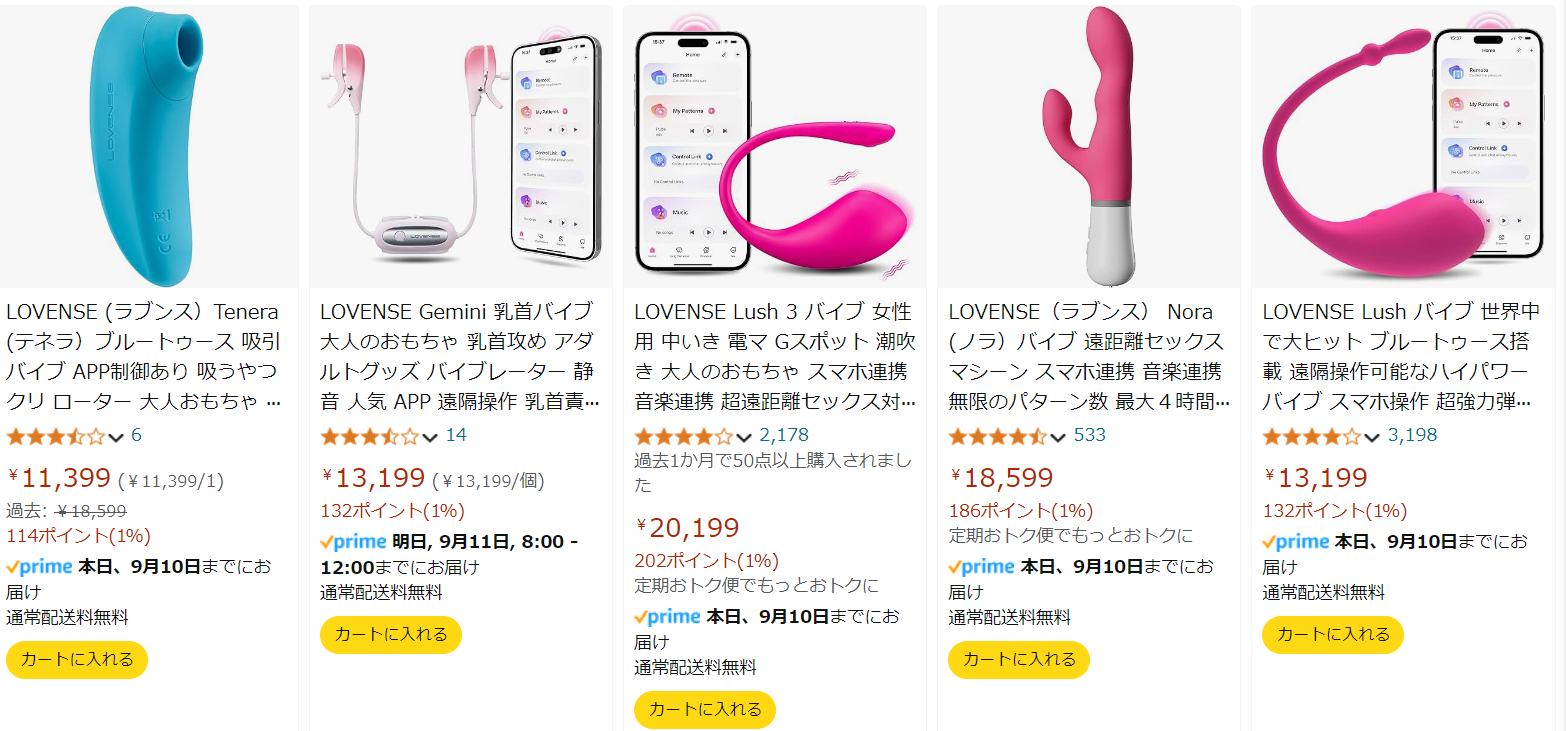The width and height of the screenshot is (1566, 731).
Task: Click the star icons for Gemini product
Action: (x=370, y=436)
